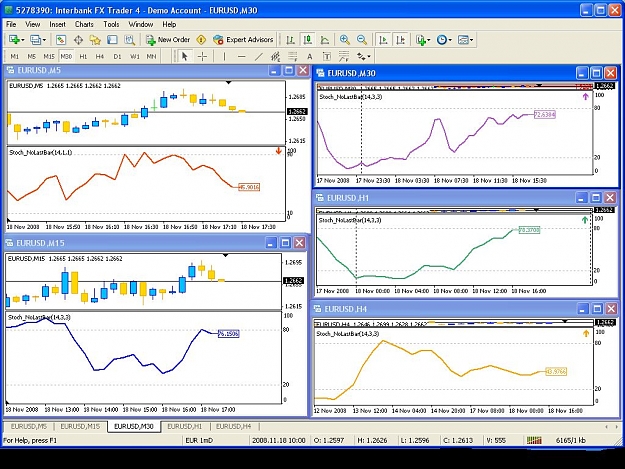Viewport: 625px width, 469px height.
Task: Switch to the EURUSD,M5 chart tab
Action: (x=29, y=426)
